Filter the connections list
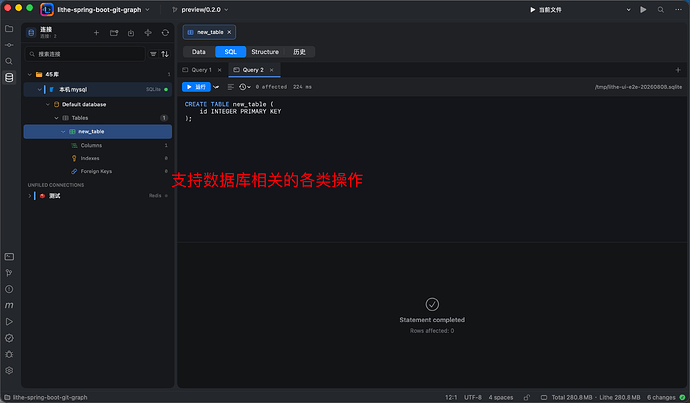Image resolution: width=690 pixels, height=403 pixels. pyautogui.click(x=153, y=54)
